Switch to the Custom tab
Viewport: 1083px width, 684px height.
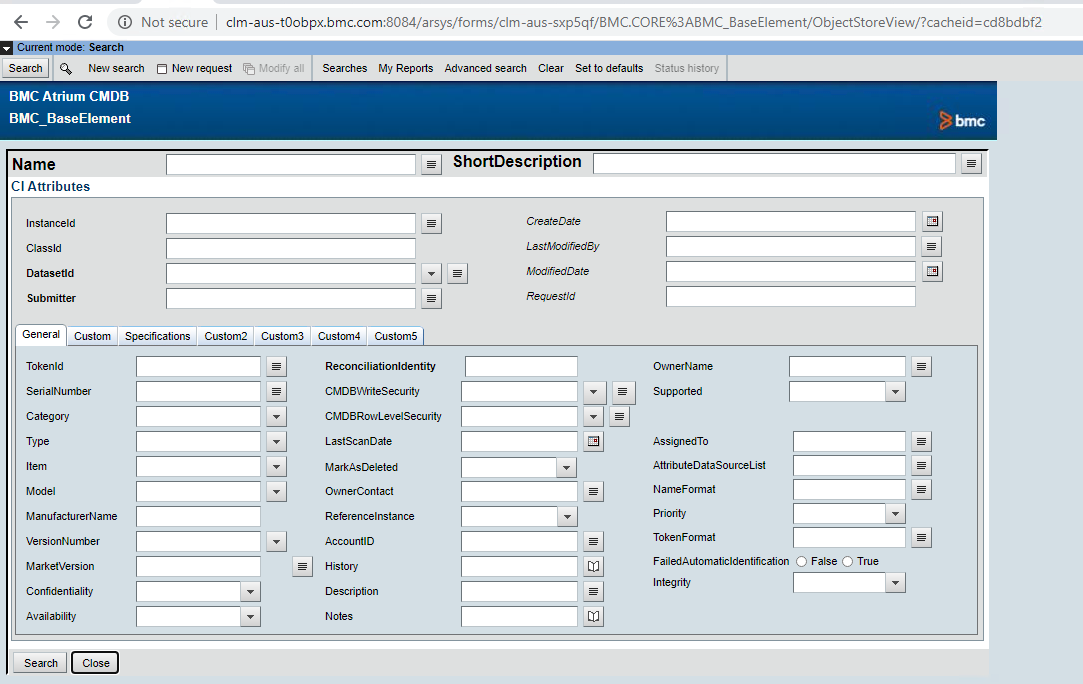click(x=93, y=336)
